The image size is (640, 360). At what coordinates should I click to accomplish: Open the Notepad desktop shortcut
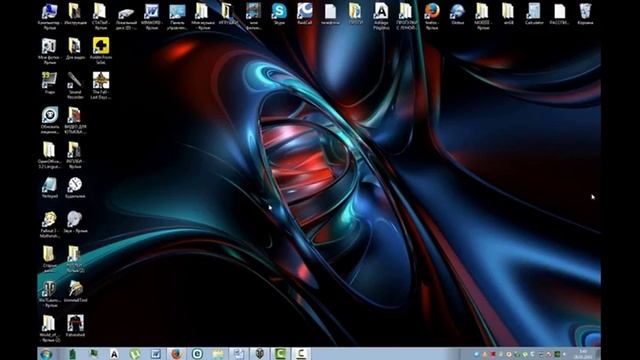click(x=49, y=187)
